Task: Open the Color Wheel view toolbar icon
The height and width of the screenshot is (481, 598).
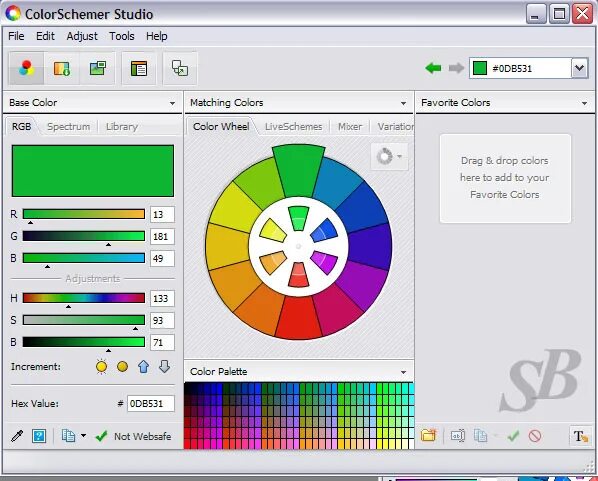Action: (26, 69)
